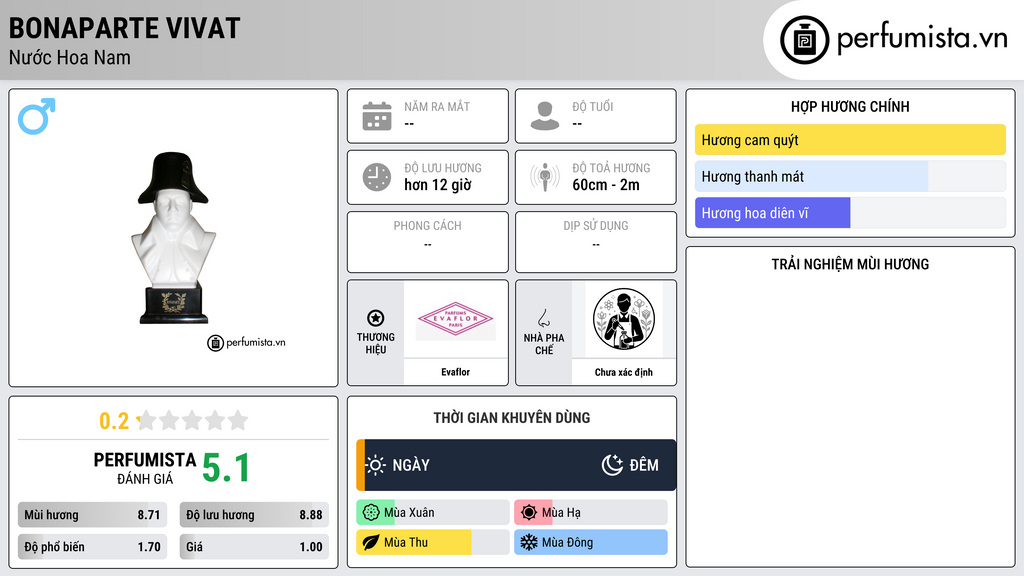Viewport: 1024px width, 576px height.
Task: Click the nose icon above Nhà pha chế
Action: 543,318
